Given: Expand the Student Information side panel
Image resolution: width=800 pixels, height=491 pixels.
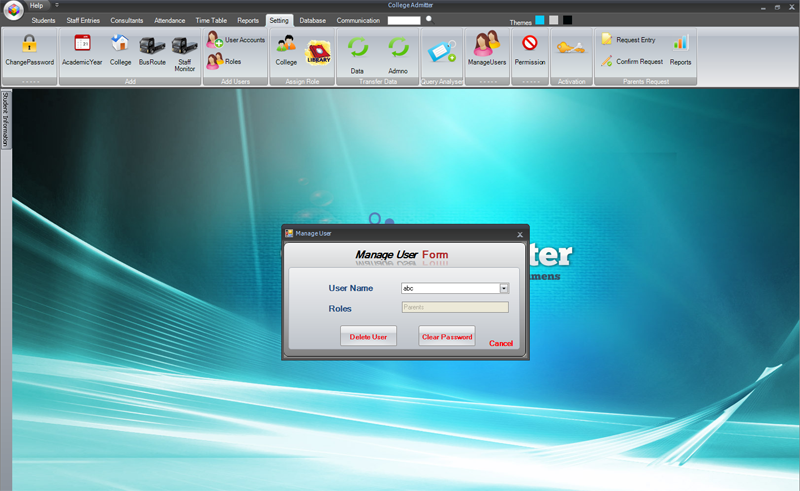Looking at the screenshot, I should [5, 119].
